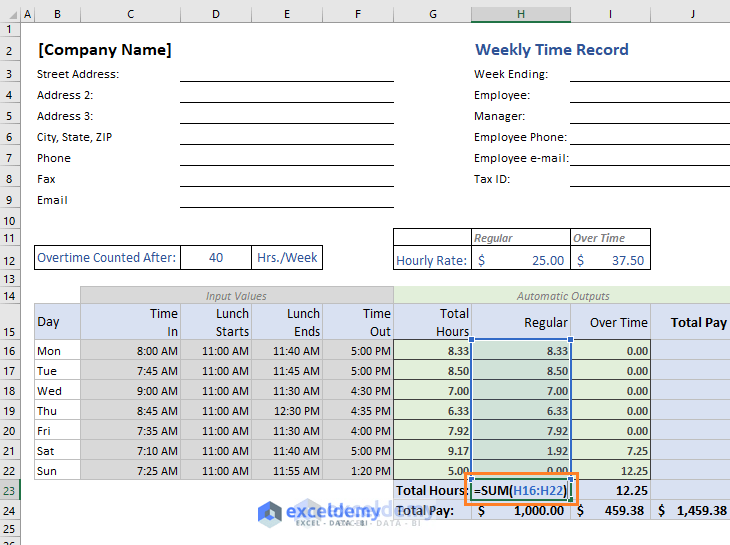This screenshot has width=730, height=545.
Task: Select Thursday Lunch Ends 12:30 PM
Action: click(x=287, y=411)
